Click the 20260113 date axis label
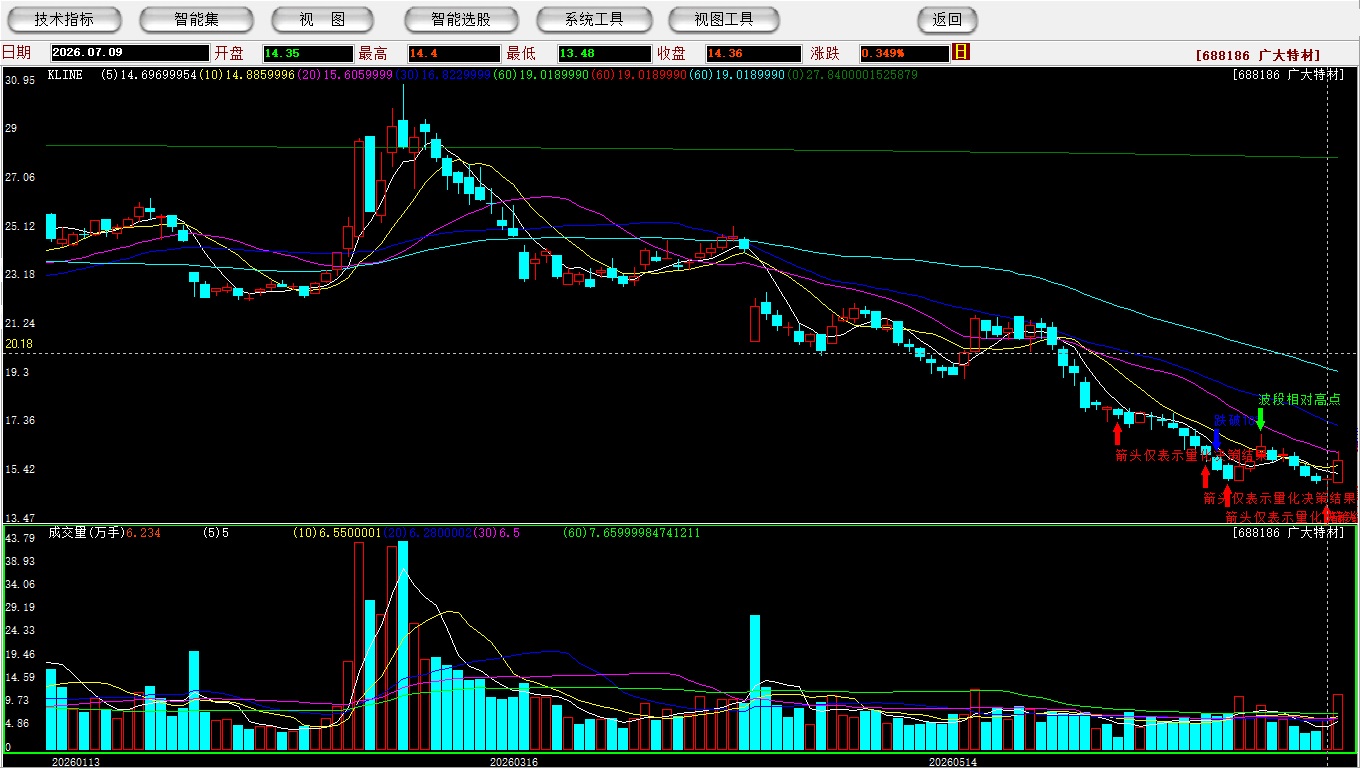1360x768 pixels. click(x=76, y=761)
